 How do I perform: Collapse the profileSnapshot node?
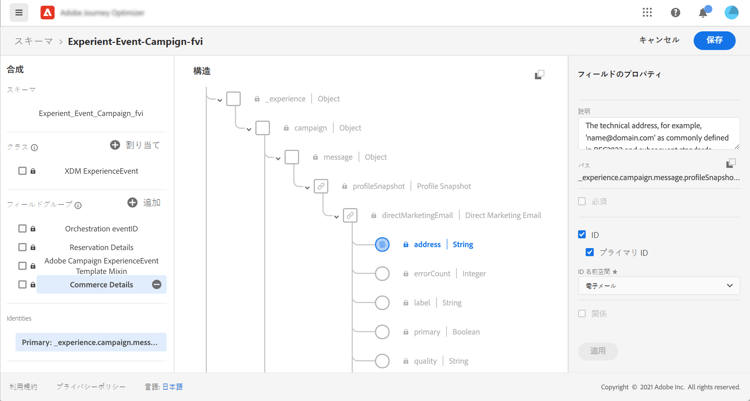click(307, 187)
